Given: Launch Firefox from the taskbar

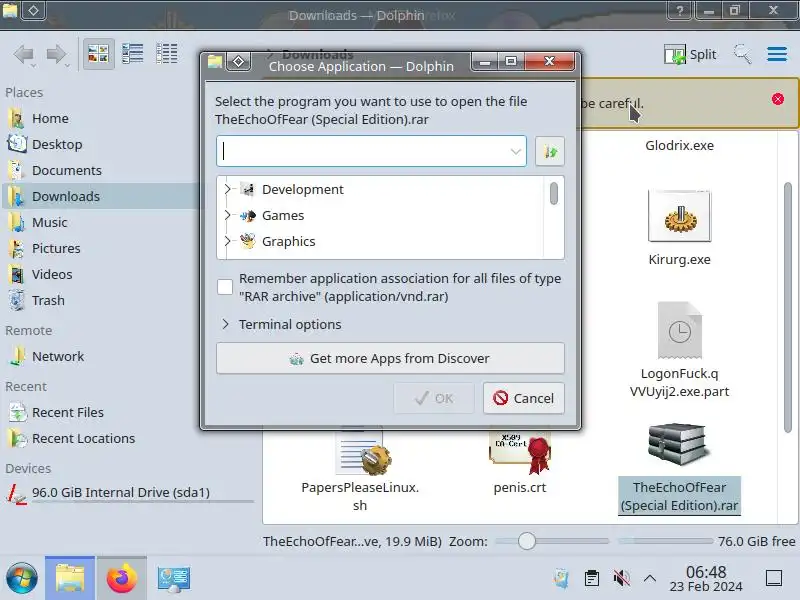Looking at the screenshot, I should (122, 579).
